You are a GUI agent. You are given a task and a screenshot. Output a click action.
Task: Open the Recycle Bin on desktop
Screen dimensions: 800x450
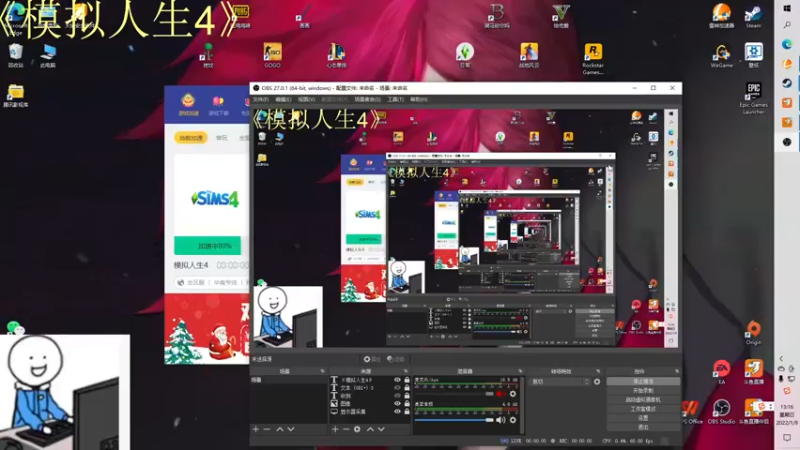16,56
